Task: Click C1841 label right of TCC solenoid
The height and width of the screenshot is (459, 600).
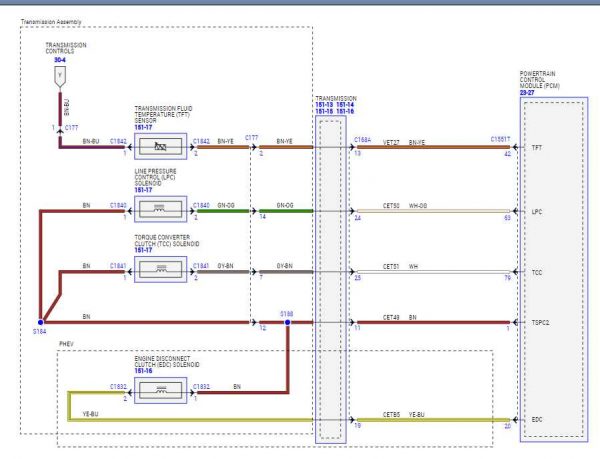Action: point(201,266)
